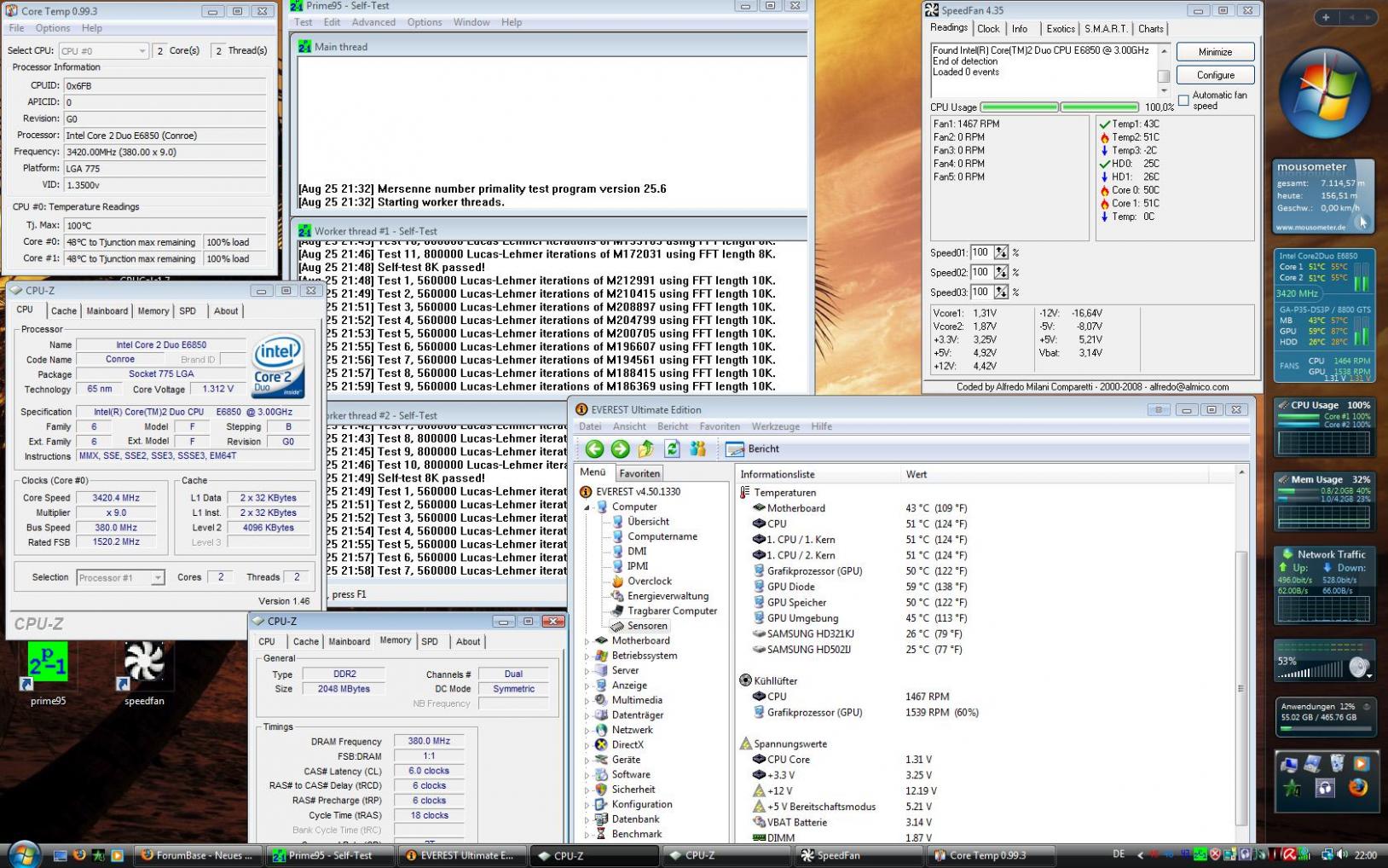Viewport: 1388px width, 868px height.
Task: Click the Configure button in SpeedFan
Action: click(1215, 75)
